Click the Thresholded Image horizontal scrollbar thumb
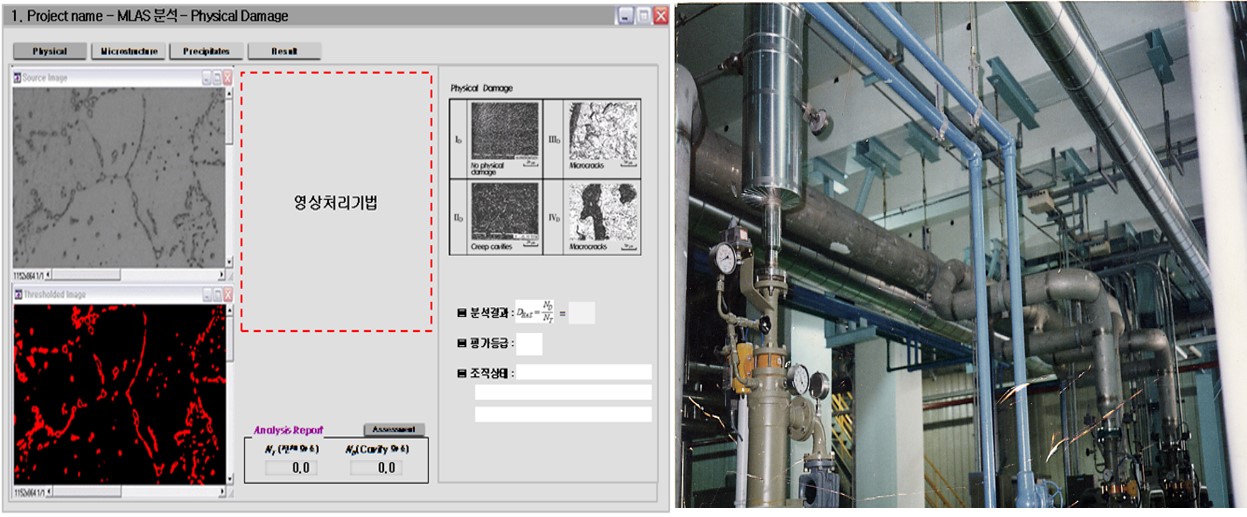Screen dimensions: 1247x517 [88, 491]
